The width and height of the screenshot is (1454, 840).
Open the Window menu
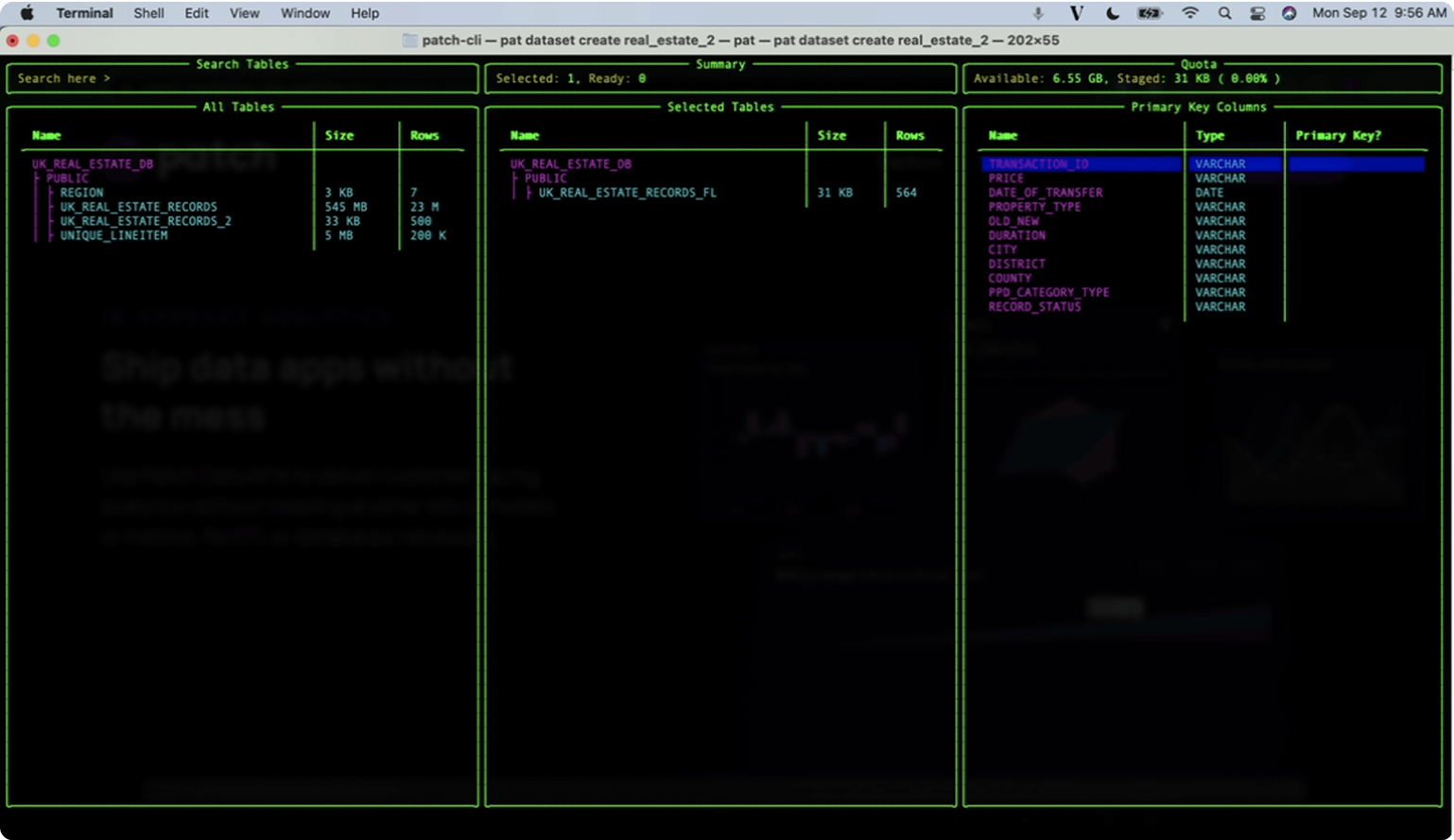pyautogui.click(x=305, y=13)
